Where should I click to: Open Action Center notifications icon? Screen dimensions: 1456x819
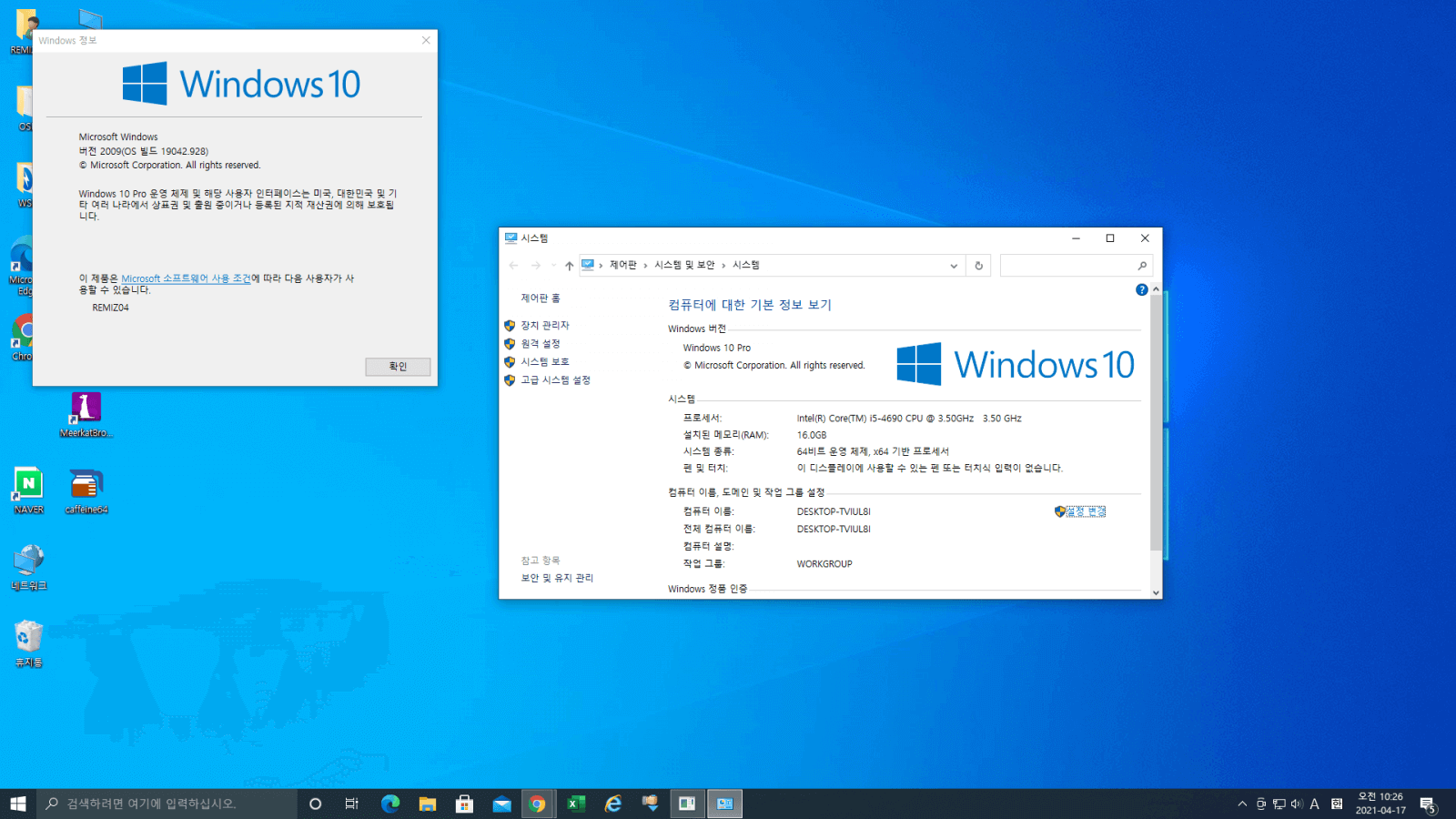[1428, 804]
